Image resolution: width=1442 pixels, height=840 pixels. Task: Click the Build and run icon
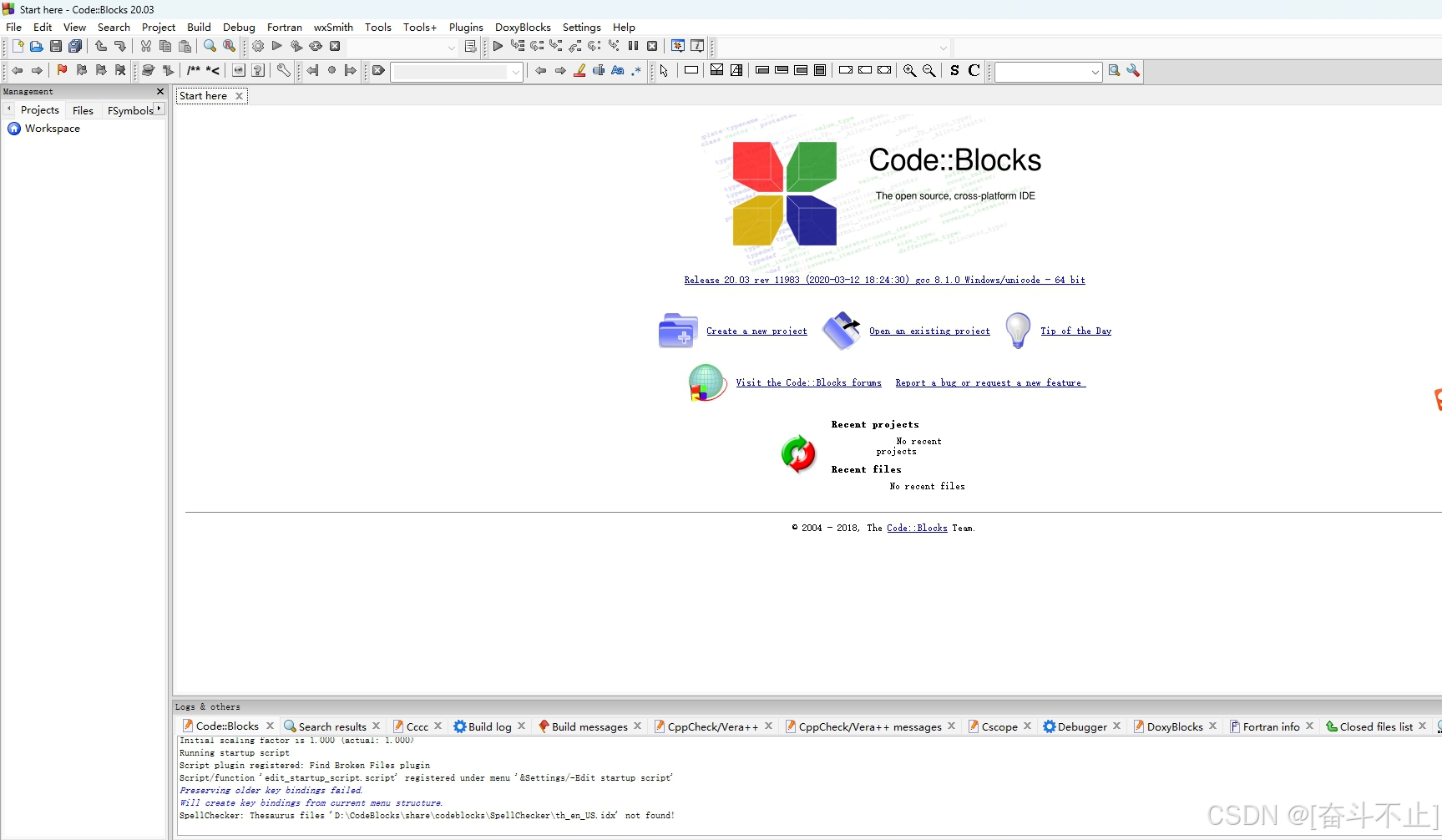tap(296, 47)
